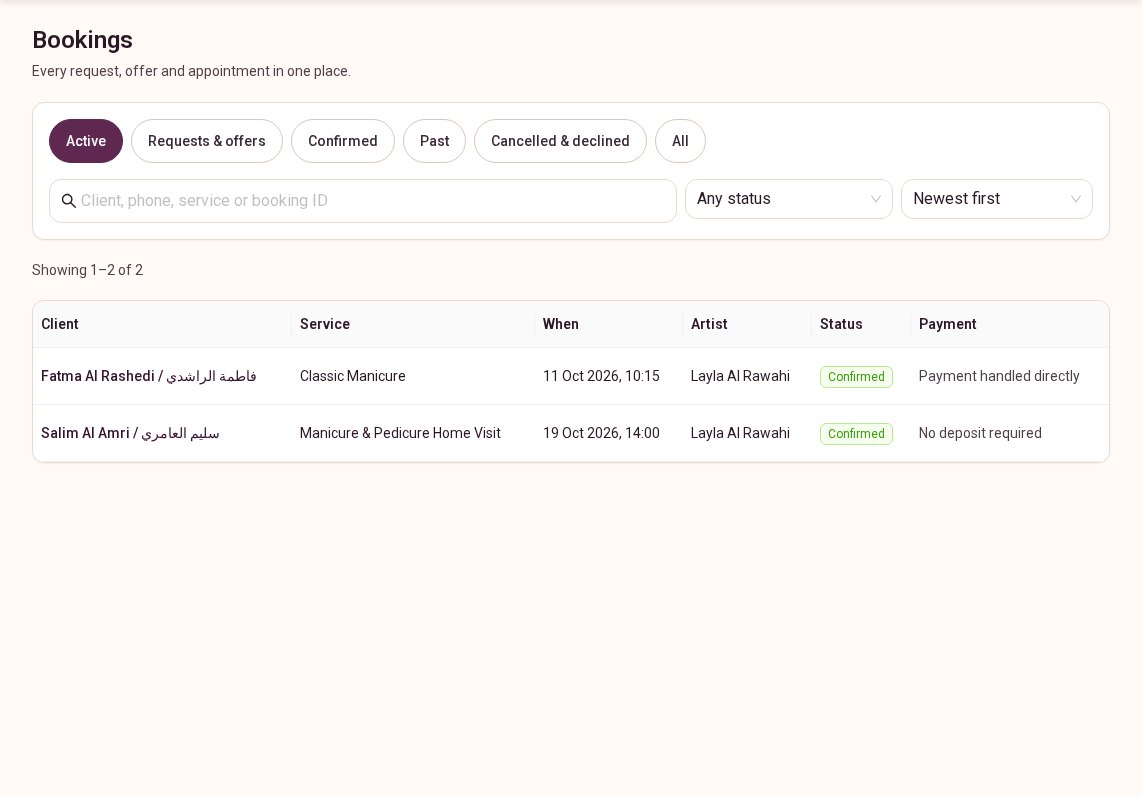This screenshot has height=796, width=1142.
Task: Open the Confirmed bookings tab
Action: coord(343,141)
